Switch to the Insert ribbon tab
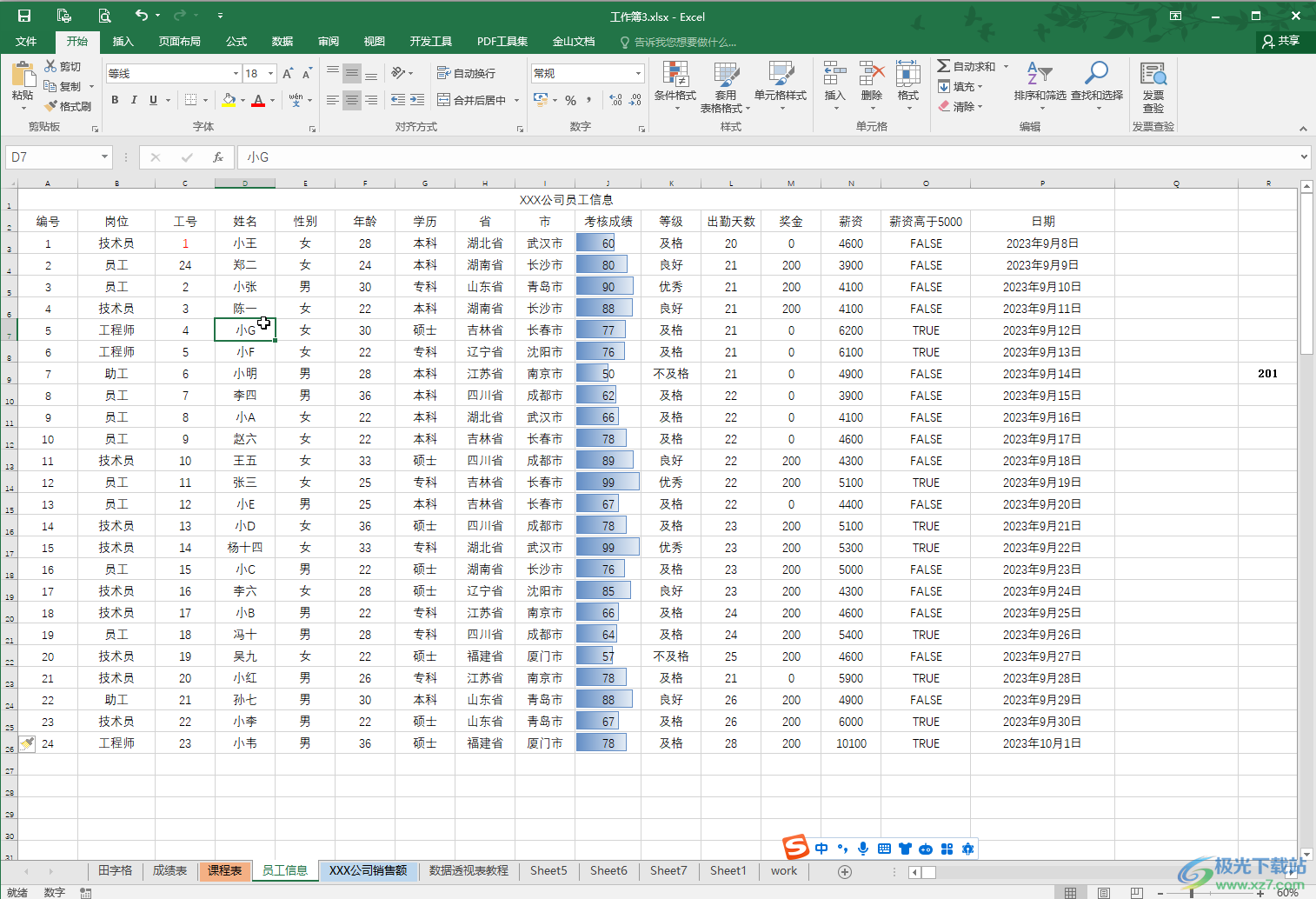This screenshot has width=1316, height=899. tap(123, 42)
